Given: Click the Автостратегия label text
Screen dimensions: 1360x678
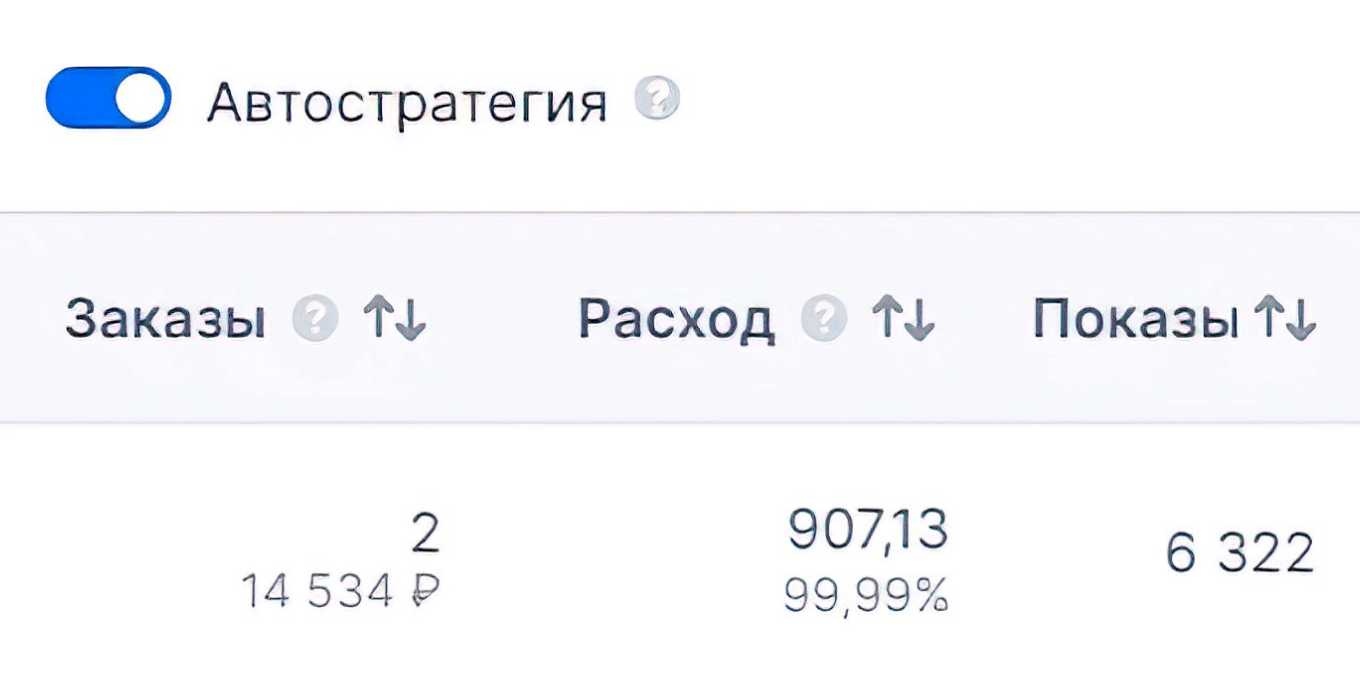Looking at the screenshot, I should (x=410, y=97).
